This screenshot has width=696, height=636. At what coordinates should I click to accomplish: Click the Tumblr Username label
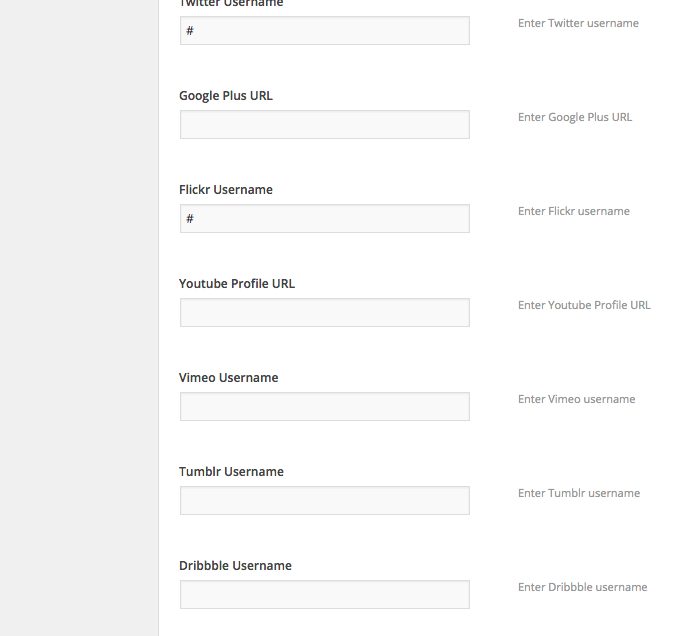coord(231,472)
